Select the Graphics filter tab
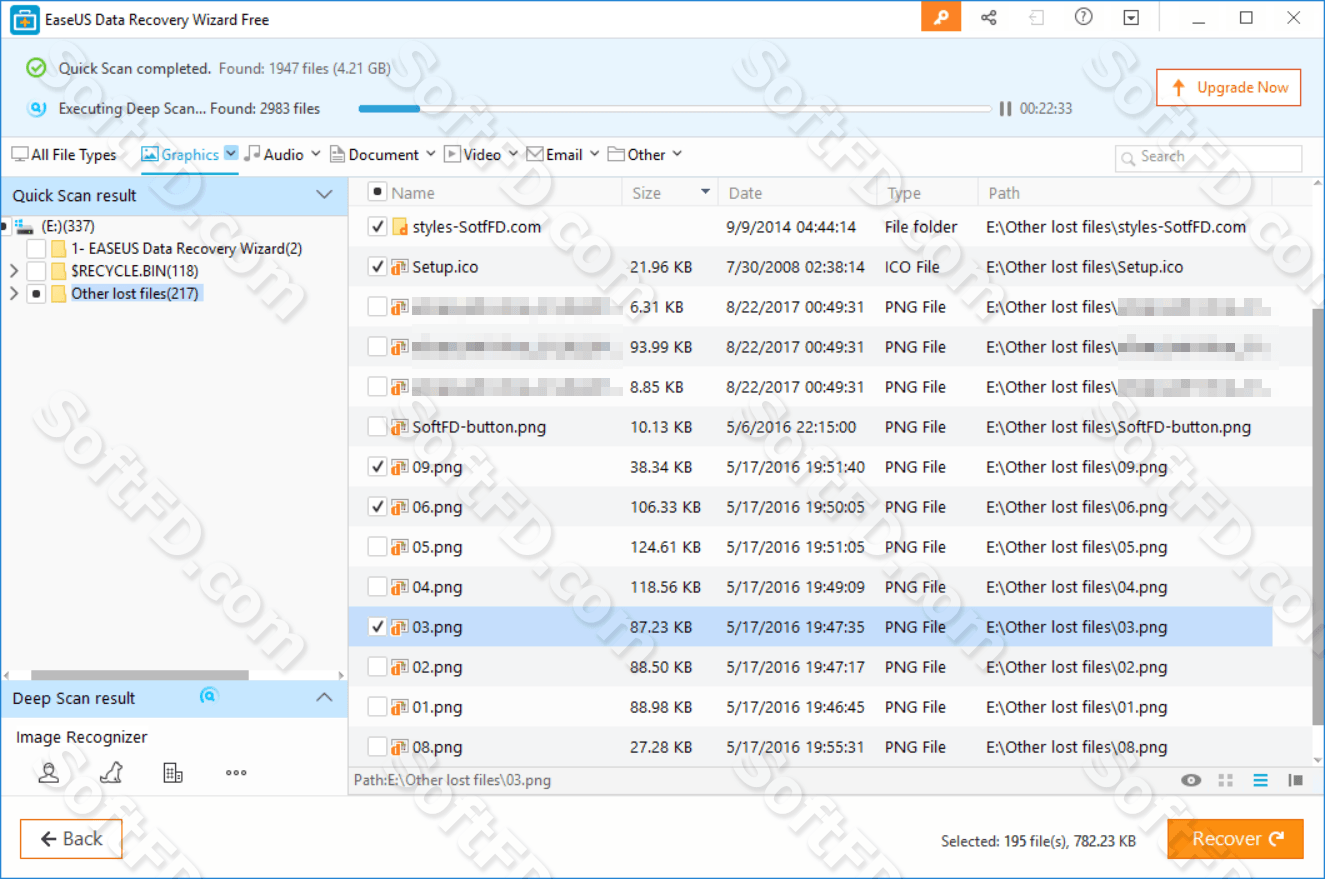 tap(180, 155)
